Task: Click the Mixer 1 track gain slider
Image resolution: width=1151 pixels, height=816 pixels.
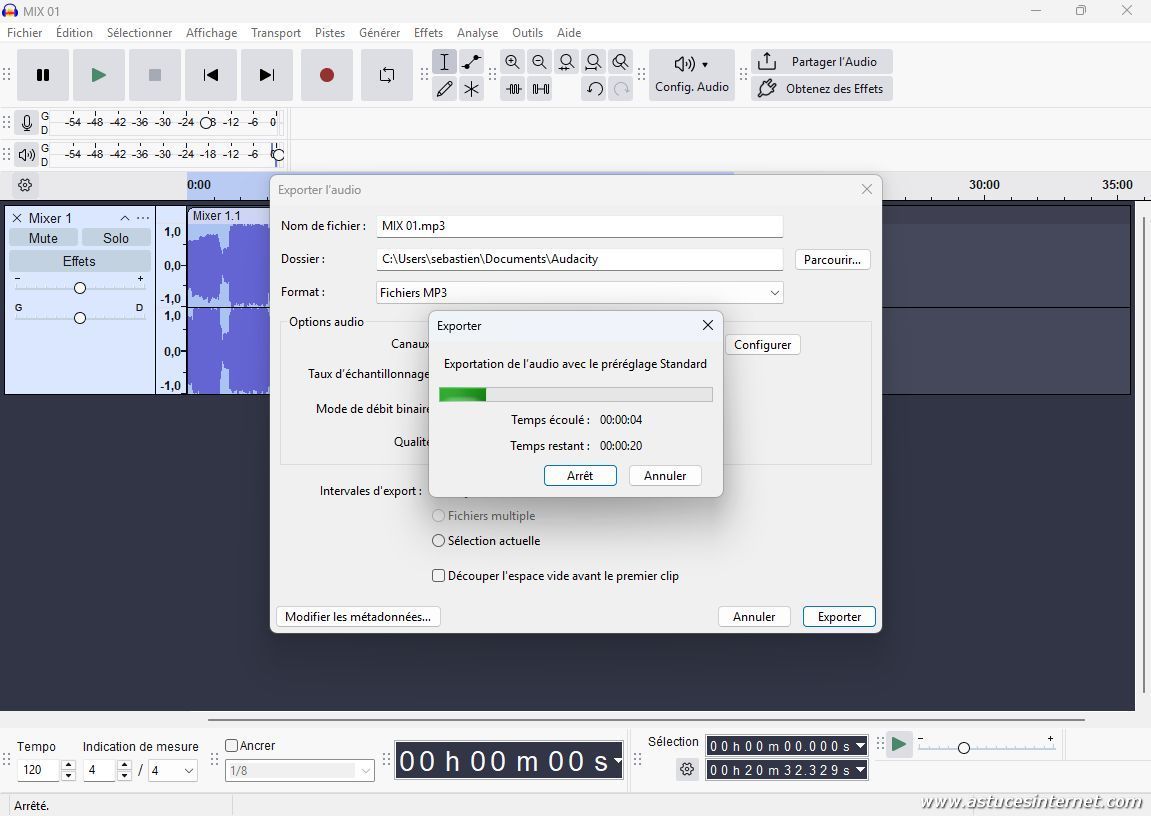Action: [x=80, y=288]
